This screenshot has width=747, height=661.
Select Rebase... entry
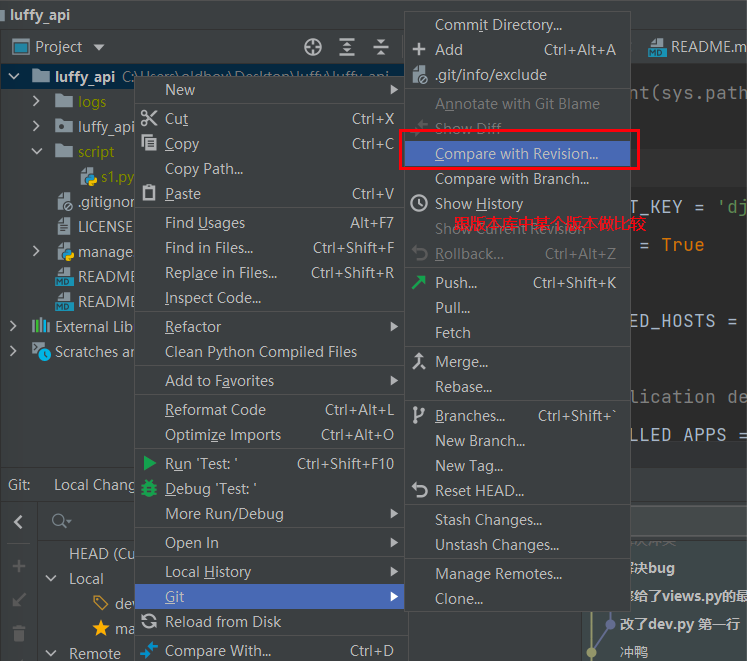click(517, 387)
